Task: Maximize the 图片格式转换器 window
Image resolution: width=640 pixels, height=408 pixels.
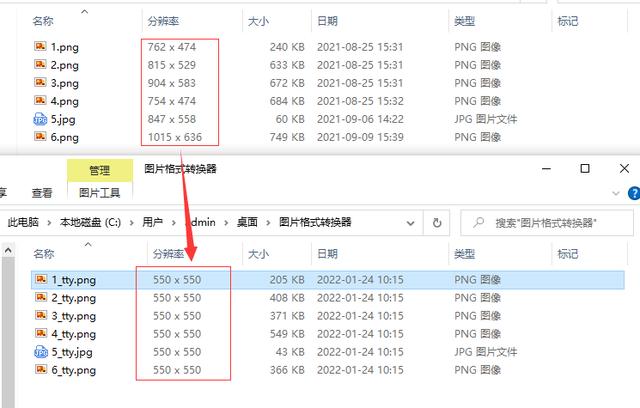Action: pos(585,169)
